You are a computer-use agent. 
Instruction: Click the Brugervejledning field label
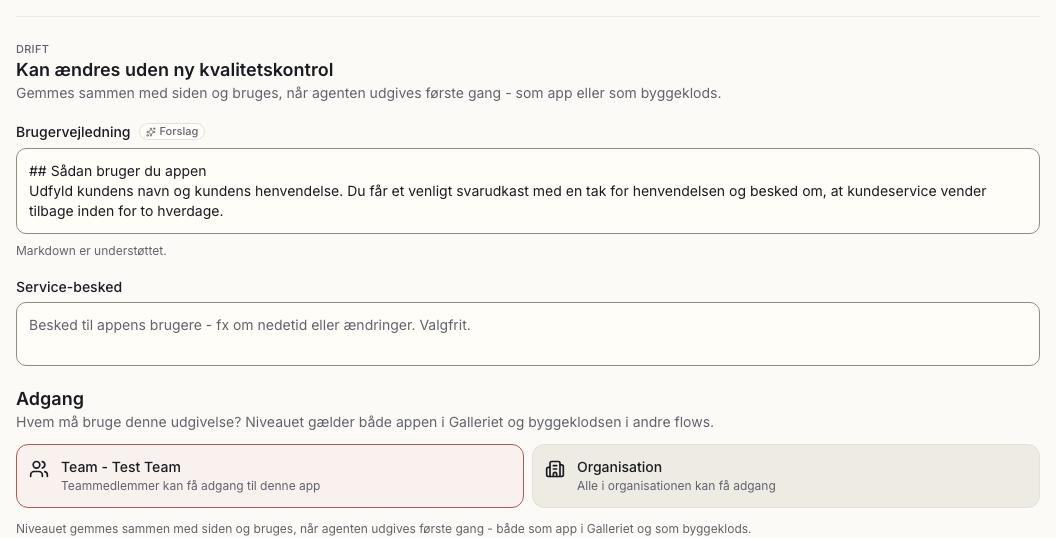(x=73, y=132)
